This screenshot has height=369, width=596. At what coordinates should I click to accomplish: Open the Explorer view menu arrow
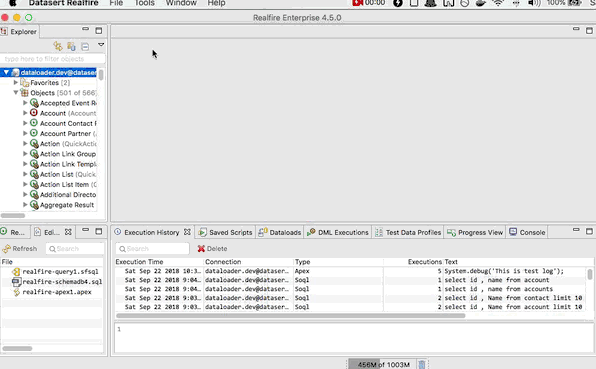pyautogui.click(x=101, y=44)
